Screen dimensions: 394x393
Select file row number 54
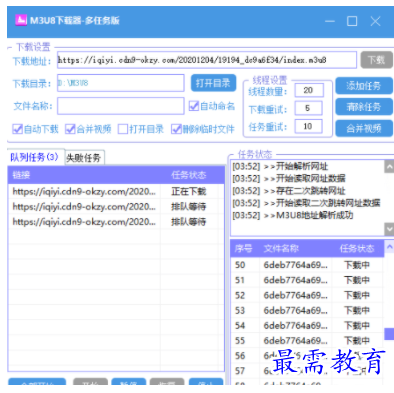(x=307, y=325)
